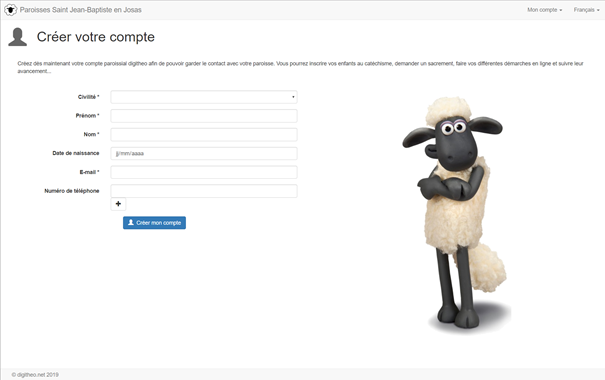Click the Prénom label
605x380 pixels.
click(x=87, y=116)
